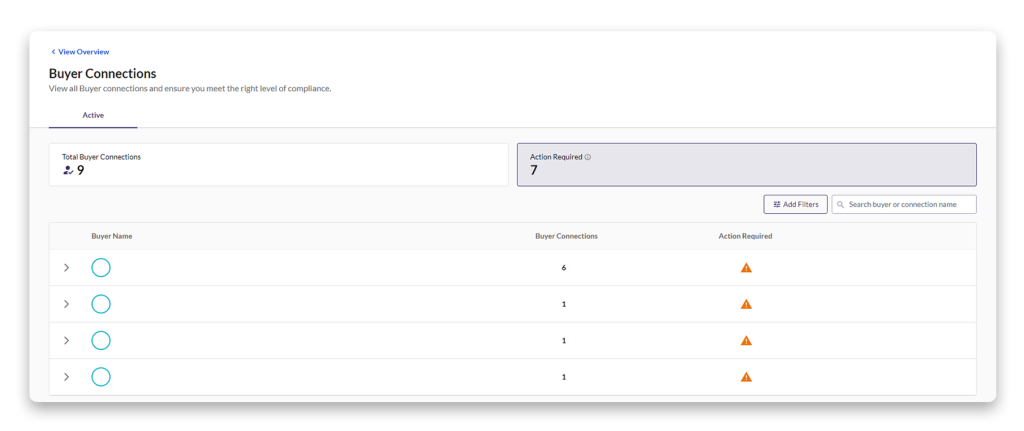Open the Add Filters button

tap(795, 204)
